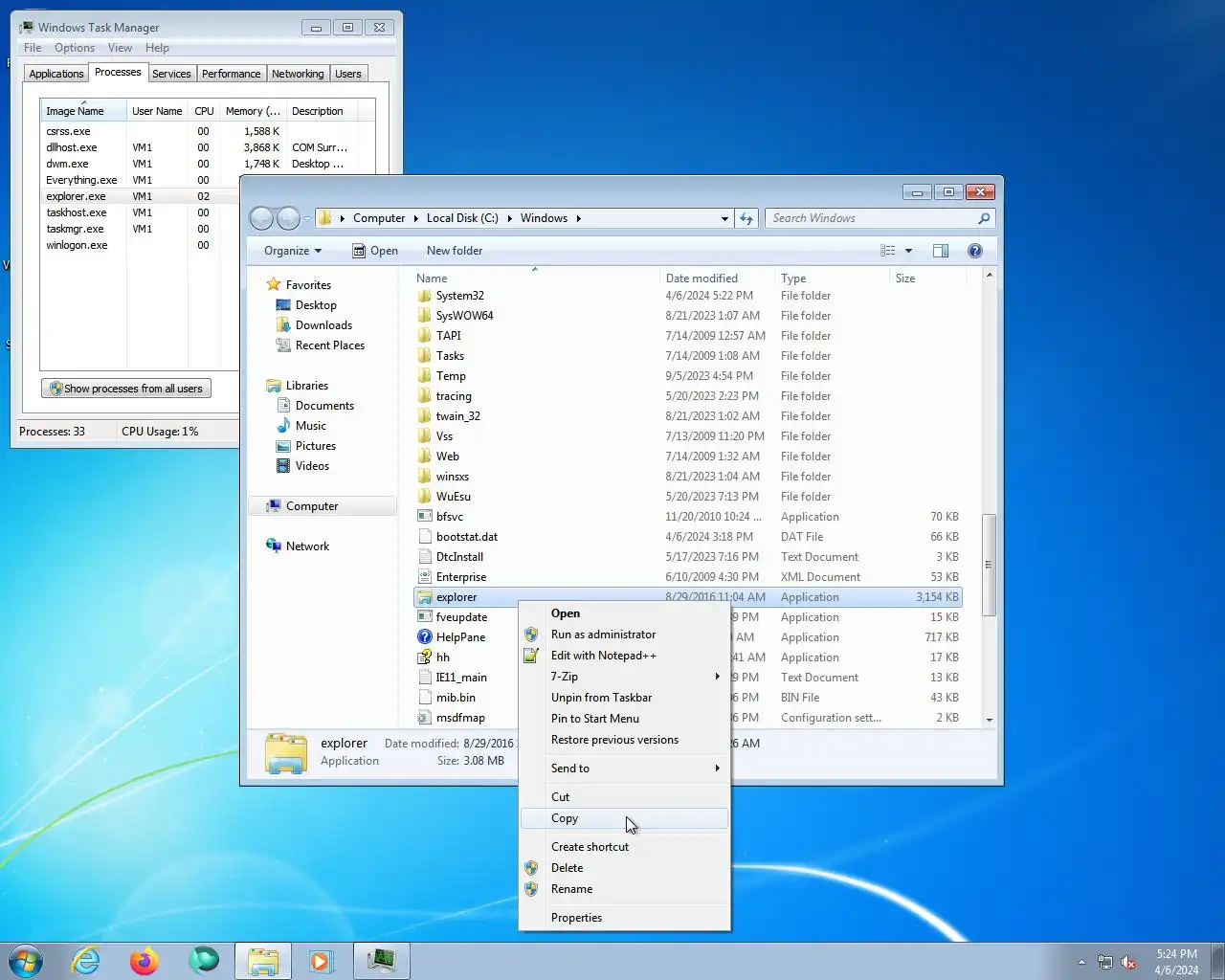Switch to Performance tab in Task Manager
Screen dimensions: 1225x980
[231, 74]
